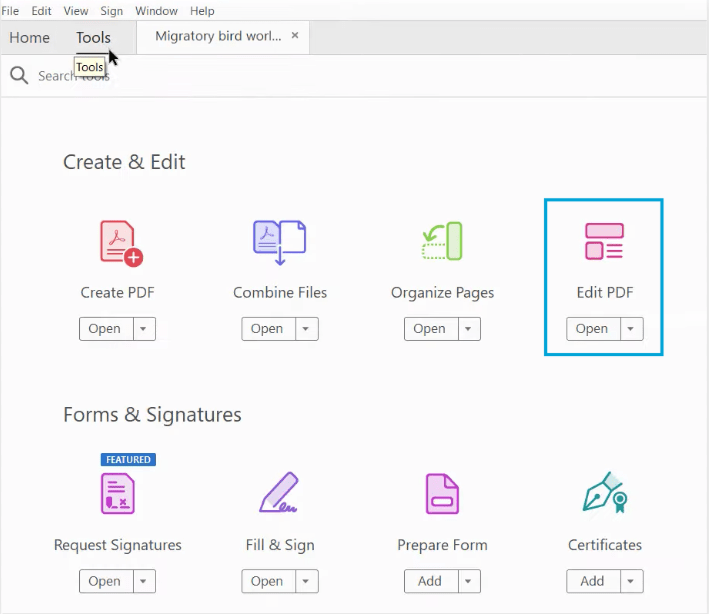The width and height of the screenshot is (709, 614).
Task: Open the Organize Pages tool button
Action: (431, 329)
